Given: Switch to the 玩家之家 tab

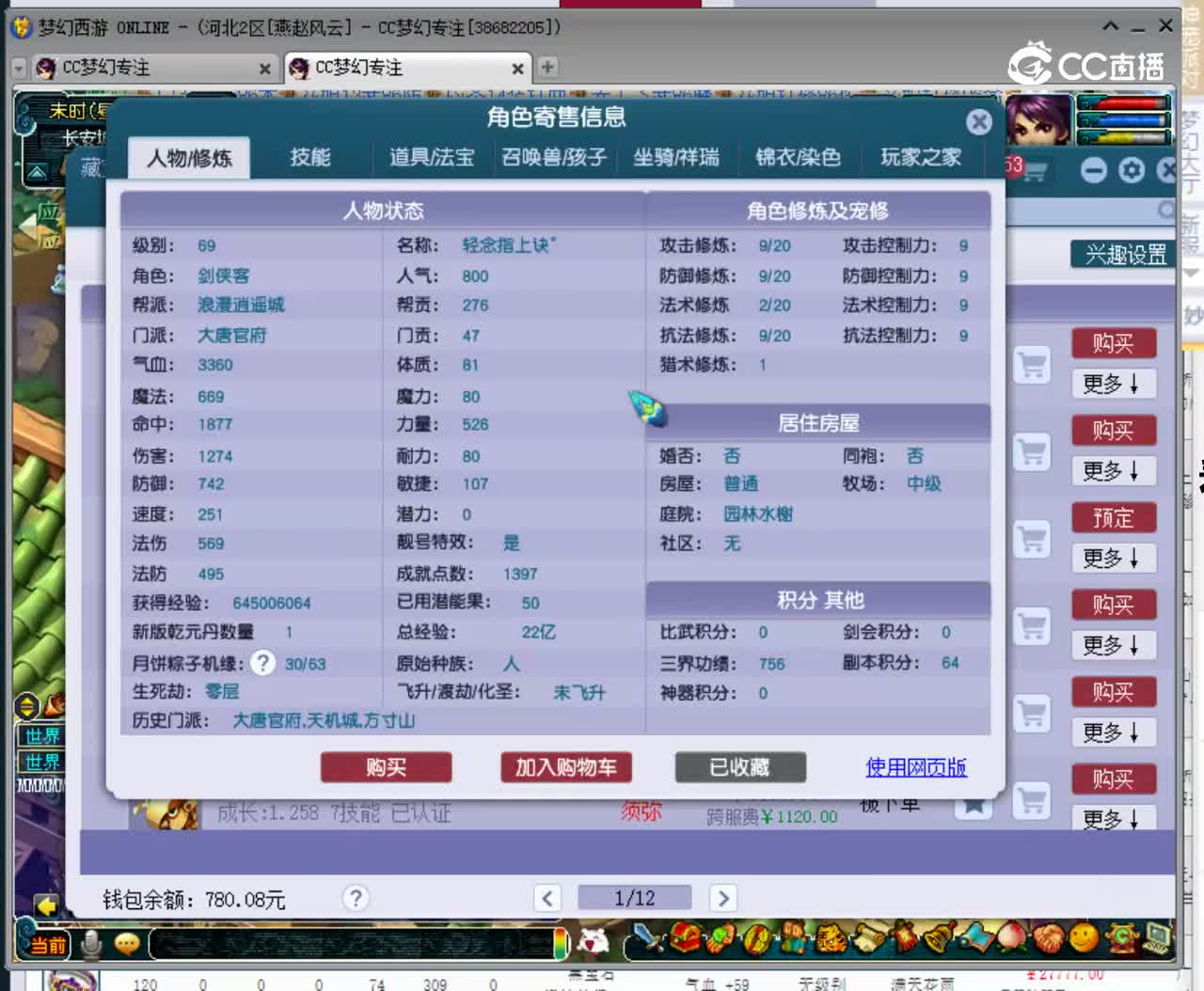Looking at the screenshot, I should pos(921,157).
